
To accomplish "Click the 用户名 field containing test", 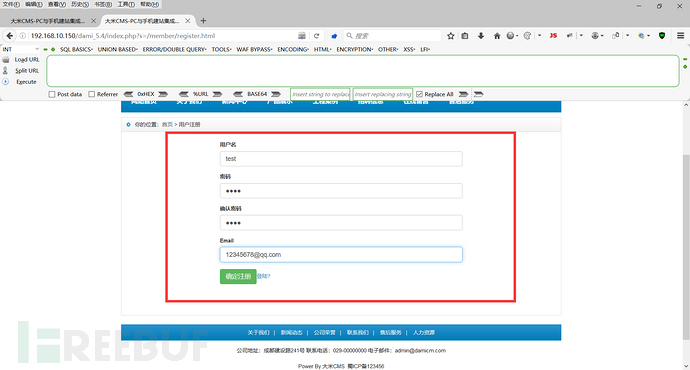I will click(341, 159).
